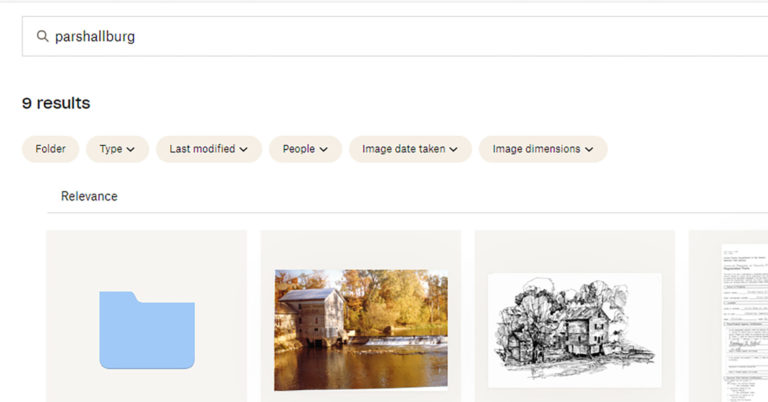Click the 9 results heading
768x402 pixels.
click(x=56, y=103)
